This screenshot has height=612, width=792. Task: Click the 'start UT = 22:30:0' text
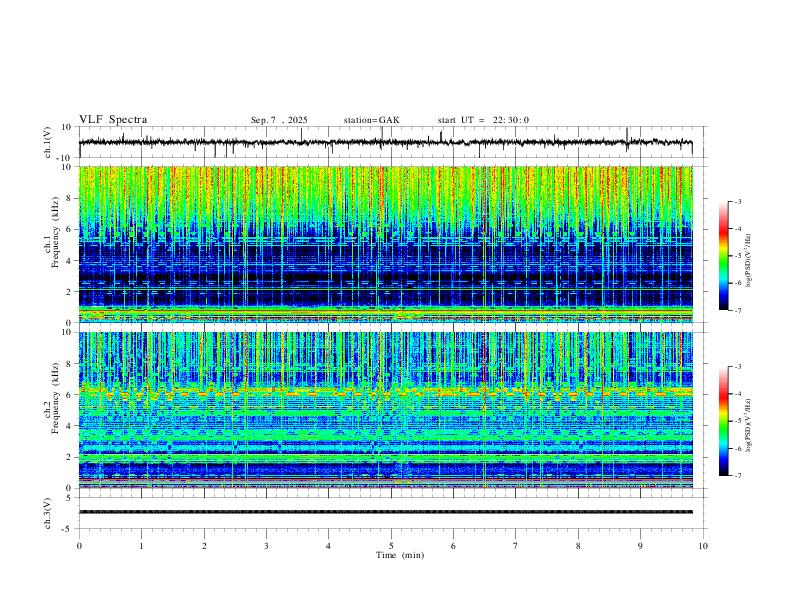[x=483, y=120]
